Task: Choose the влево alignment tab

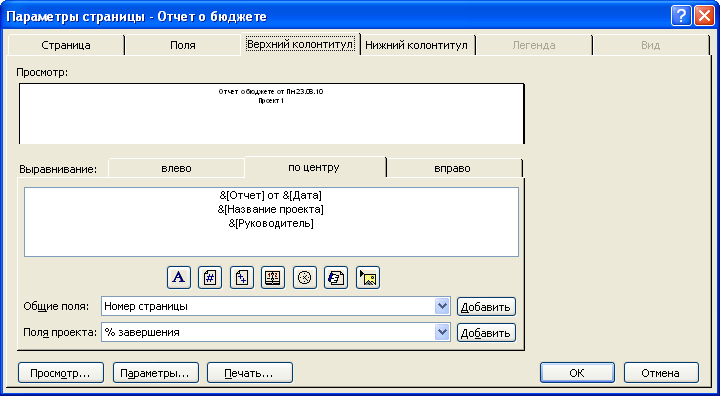Action: pyautogui.click(x=176, y=168)
